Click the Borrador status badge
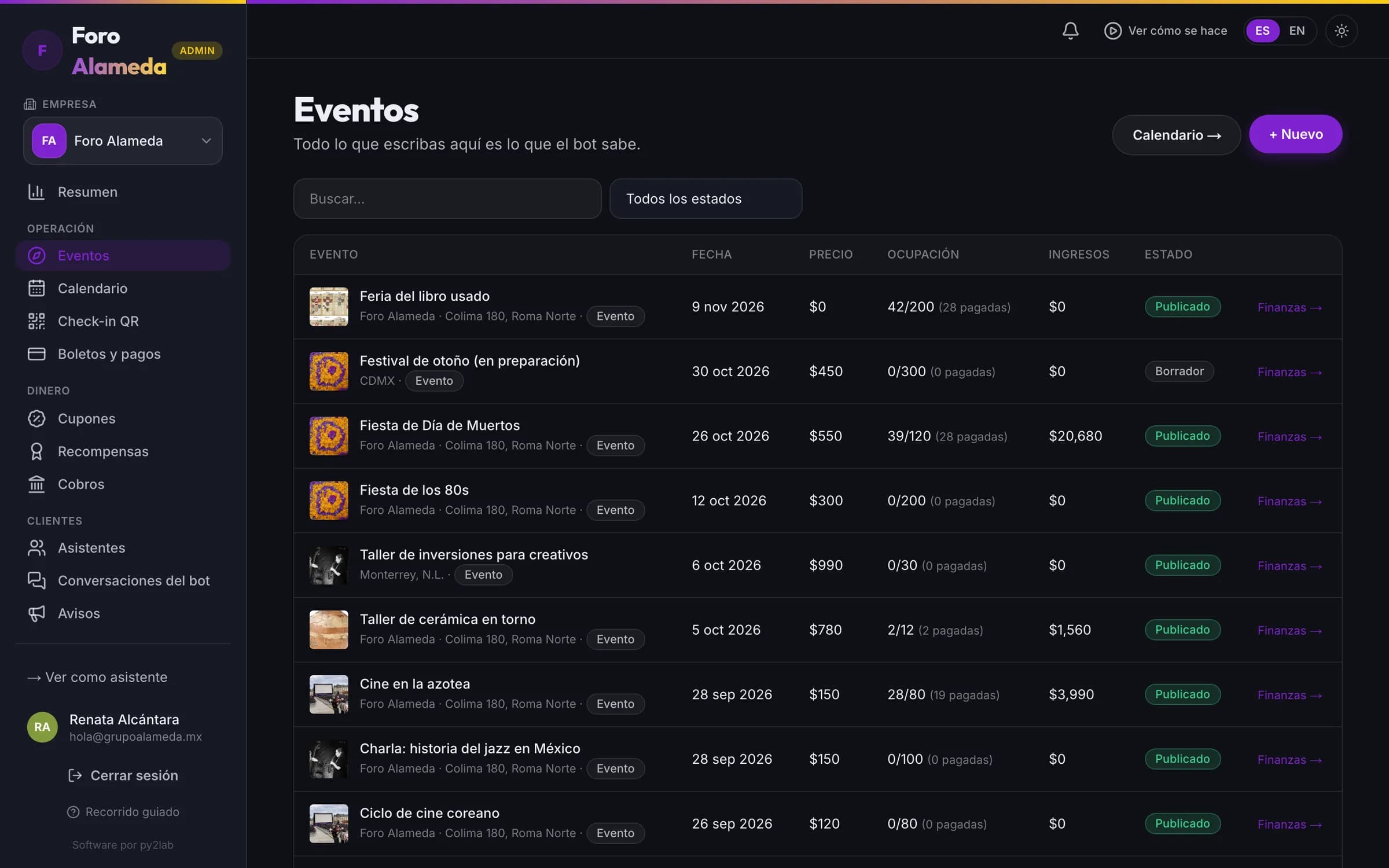1389x868 pixels. pos(1179,372)
